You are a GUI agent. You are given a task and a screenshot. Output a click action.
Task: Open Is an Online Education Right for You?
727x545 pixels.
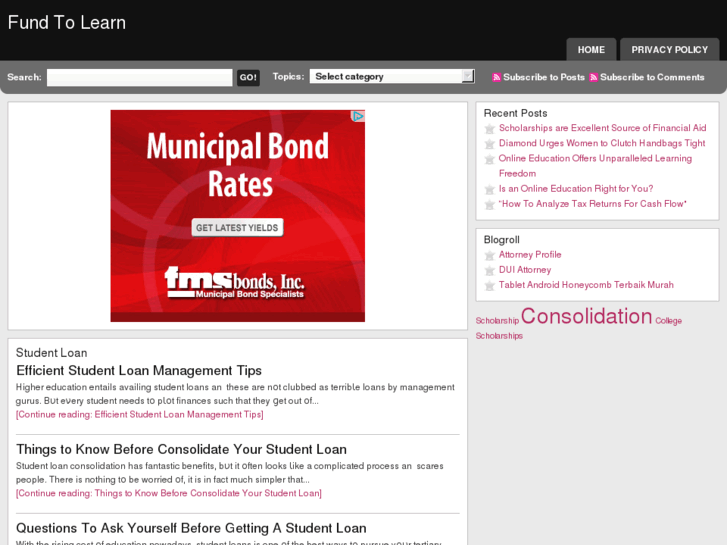point(576,189)
